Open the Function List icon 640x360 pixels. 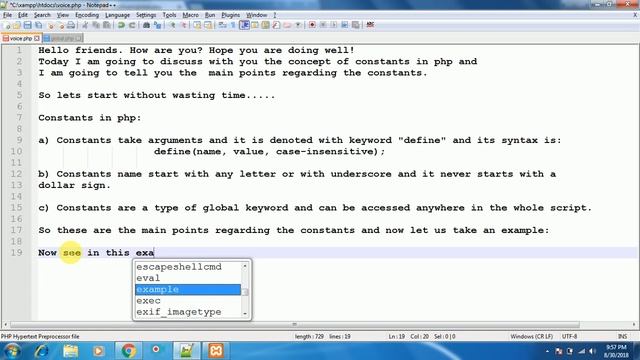click(x=276, y=25)
